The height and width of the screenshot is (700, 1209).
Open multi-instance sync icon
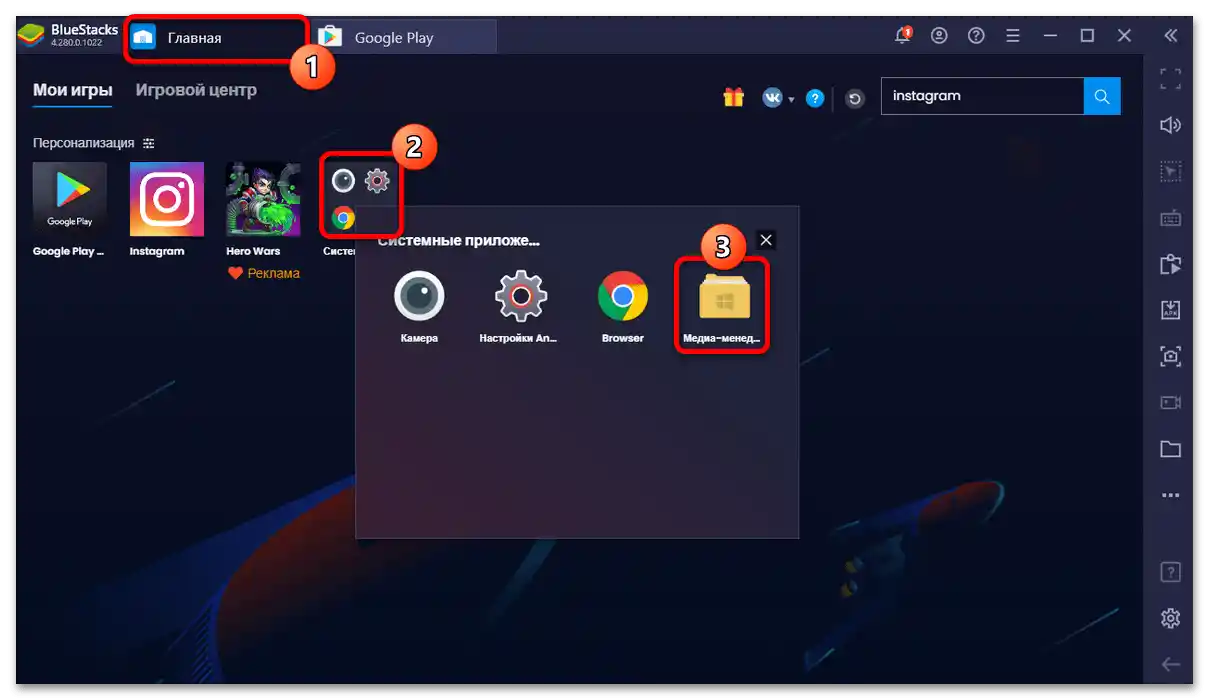tap(1170, 264)
